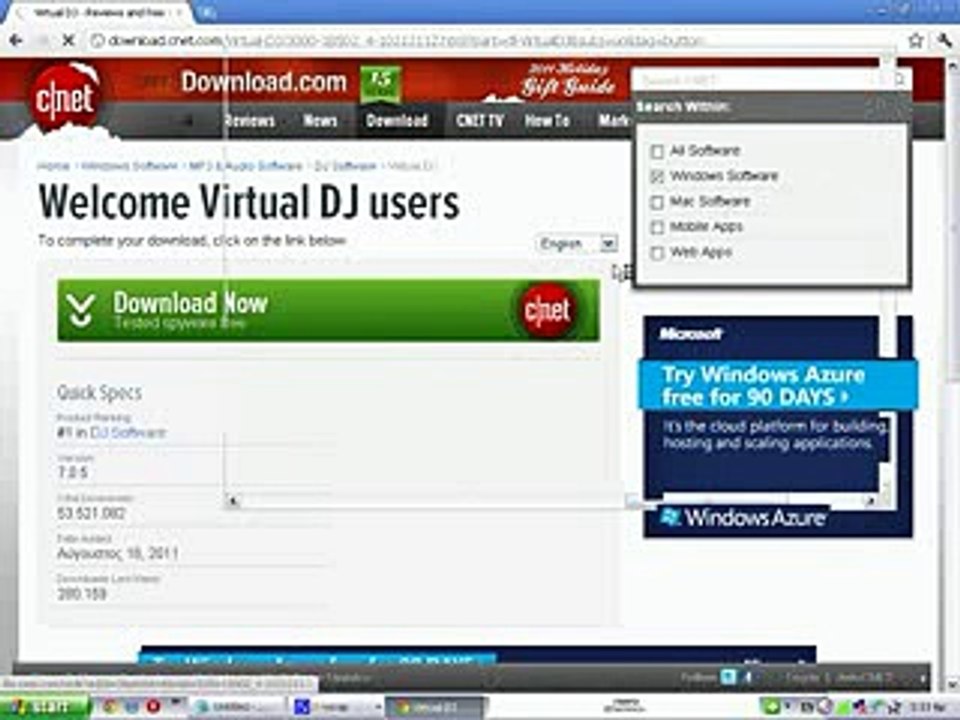Image resolution: width=960 pixels, height=720 pixels.
Task: Open the CNET TV navigation item
Action: 479,121
